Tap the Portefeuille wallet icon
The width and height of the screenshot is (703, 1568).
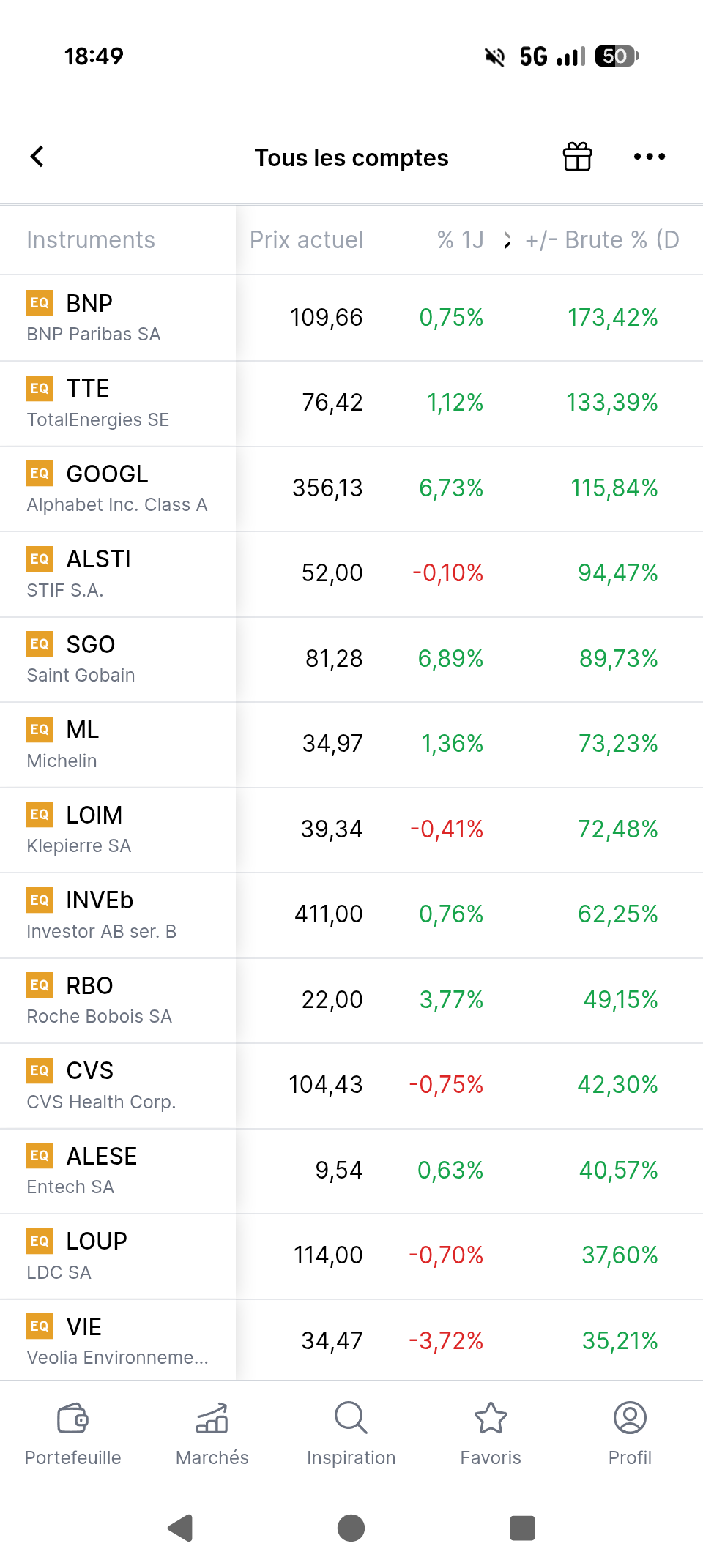pyautogui.click(x=72, y=1418)
